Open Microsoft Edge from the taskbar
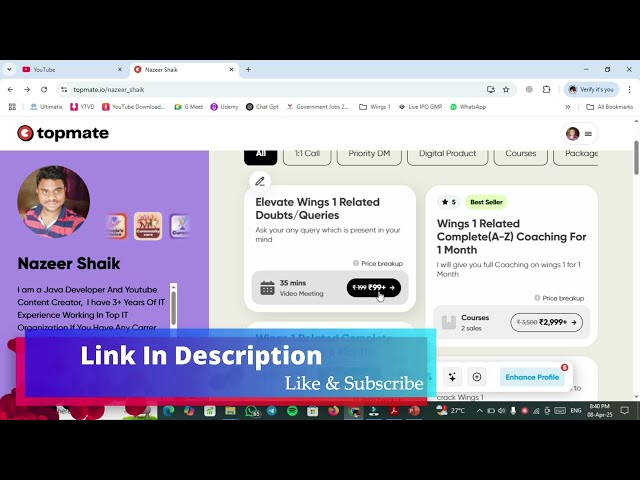Image resolution: width=640 pixels, height=480 pixels. coord(169,411)
